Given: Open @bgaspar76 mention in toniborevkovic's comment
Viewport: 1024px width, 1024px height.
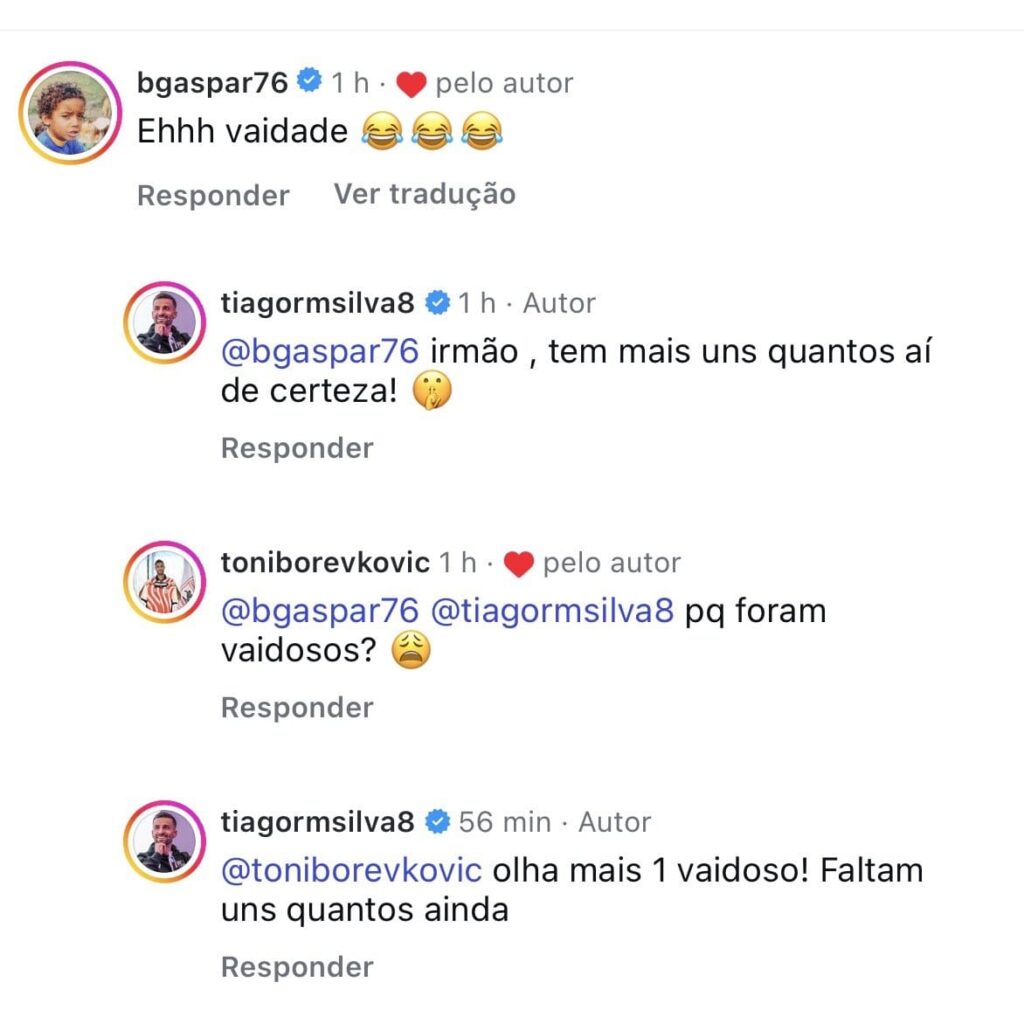Looking at the screenshot, I should pyautogui.click(x=320, y=612).
